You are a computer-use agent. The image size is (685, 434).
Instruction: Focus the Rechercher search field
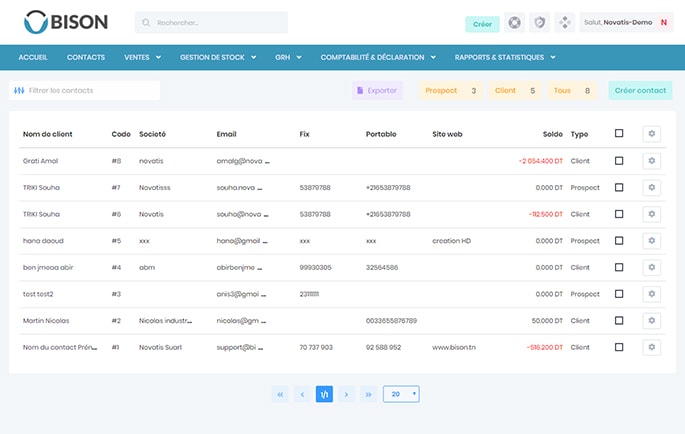pyautogui.click(x=211, y=23)
